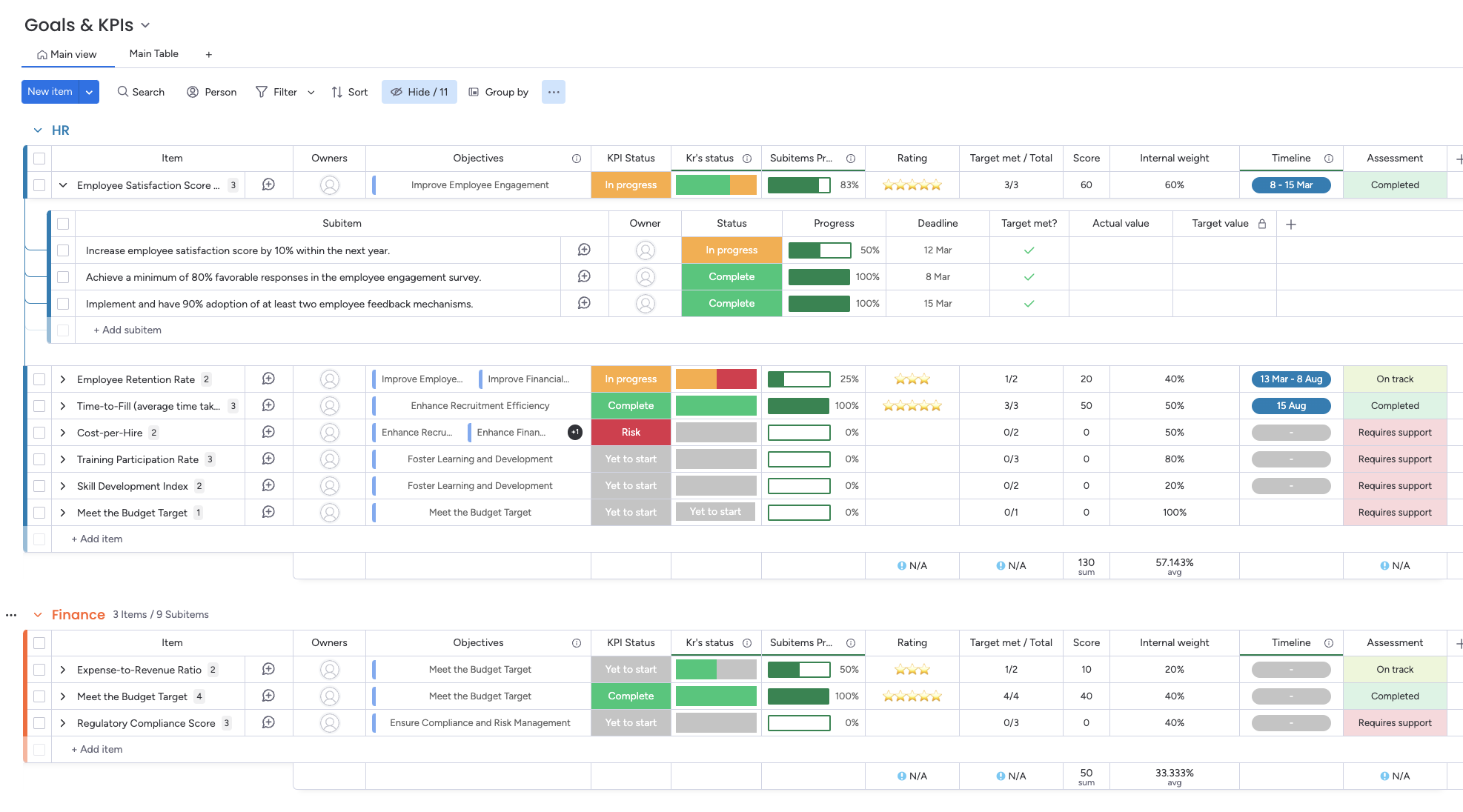The height and width of the screenshot is (812, 1463).
Task: Collapse the HR group
Action: coord(38,130)
